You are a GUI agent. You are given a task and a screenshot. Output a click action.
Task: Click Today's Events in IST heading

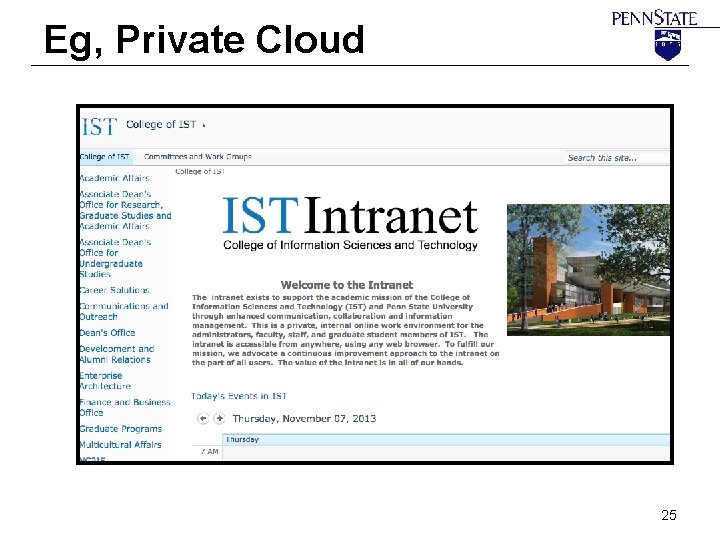pos(239,396)
